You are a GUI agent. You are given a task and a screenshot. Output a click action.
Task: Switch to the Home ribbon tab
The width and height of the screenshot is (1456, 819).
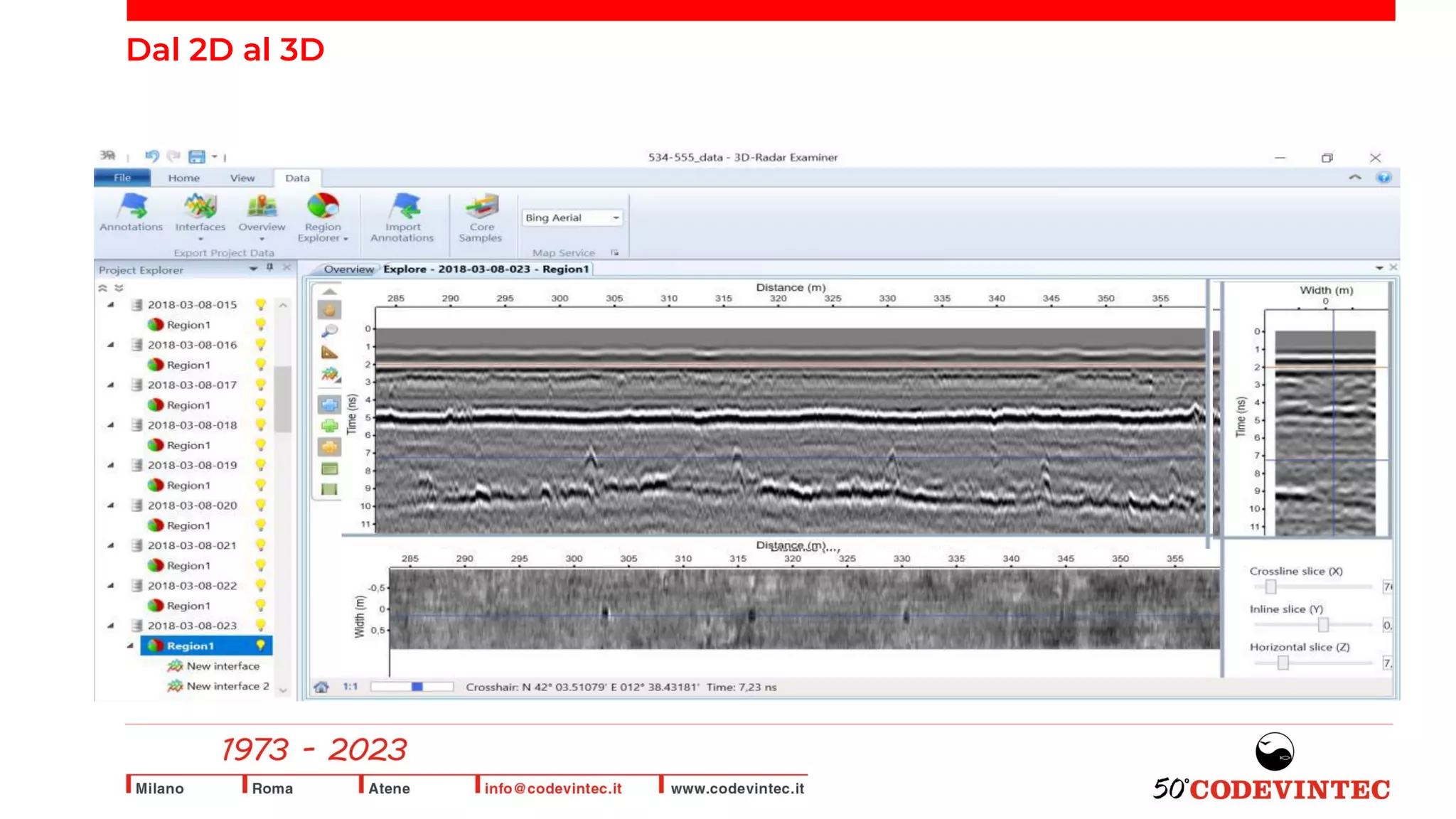[x=183, y=178]
